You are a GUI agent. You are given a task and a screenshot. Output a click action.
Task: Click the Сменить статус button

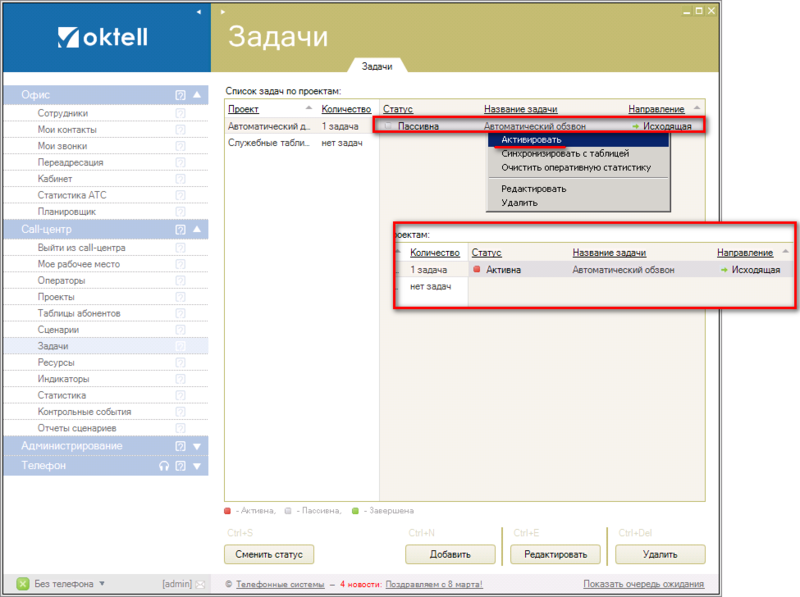click(269, 555)
